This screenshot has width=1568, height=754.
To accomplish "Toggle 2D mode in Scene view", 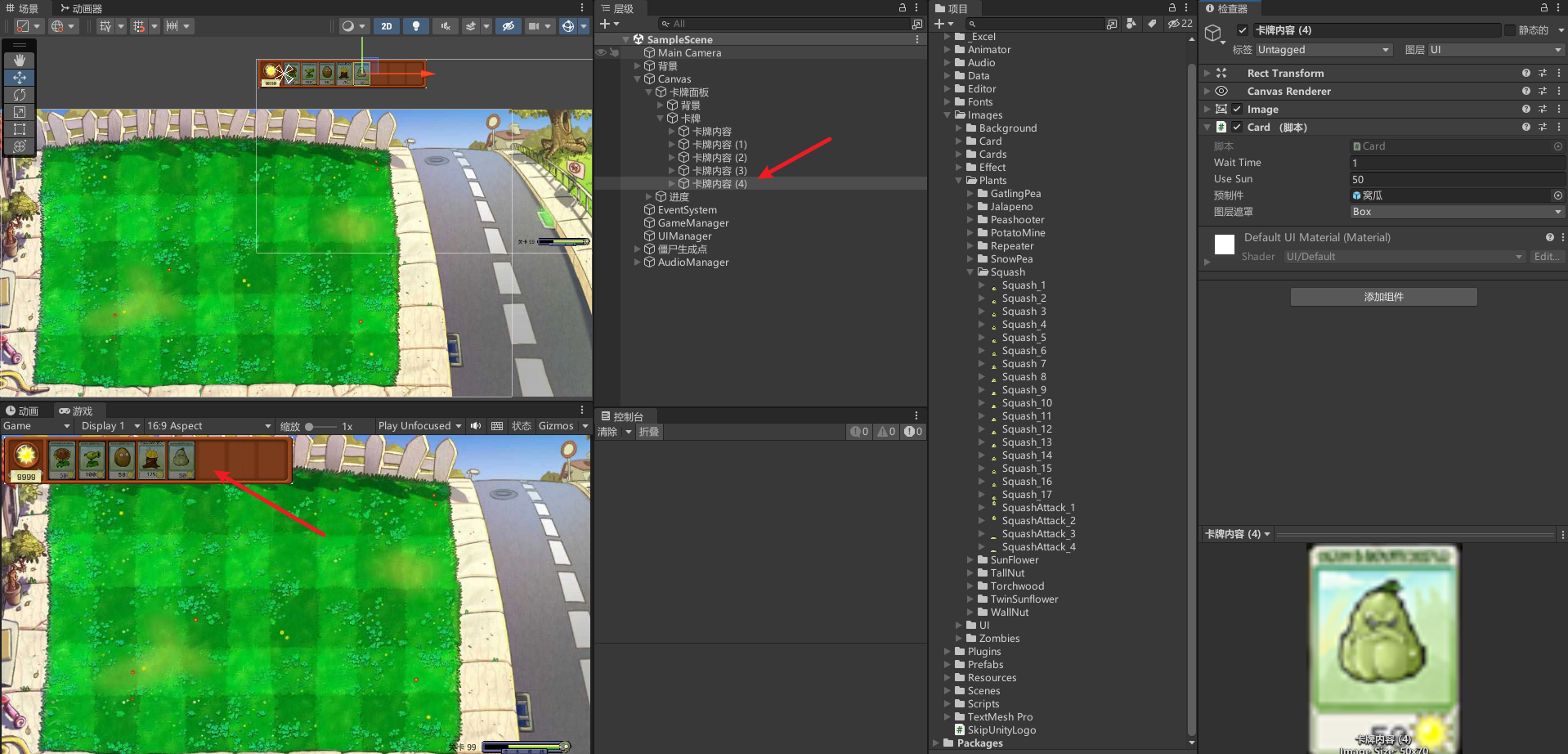I will click(x=387, y=26).
